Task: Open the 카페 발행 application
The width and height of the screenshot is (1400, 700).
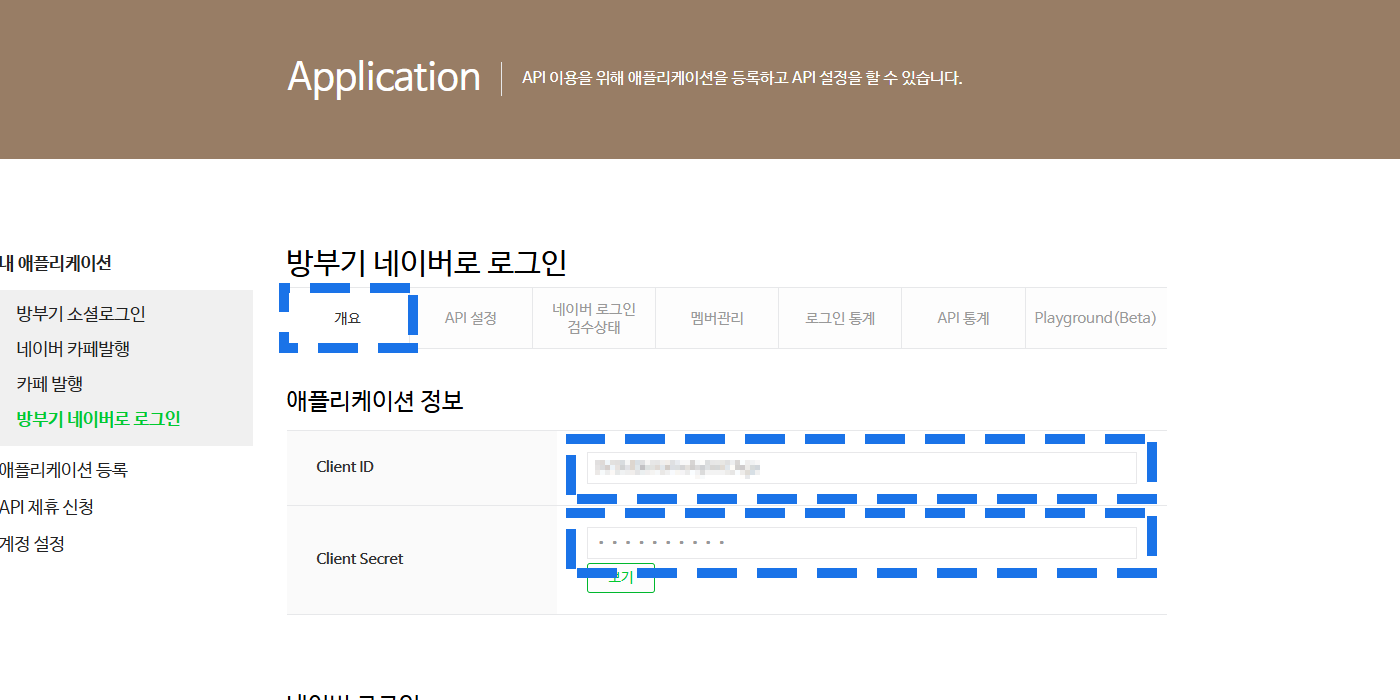Action: click(49, 384)
